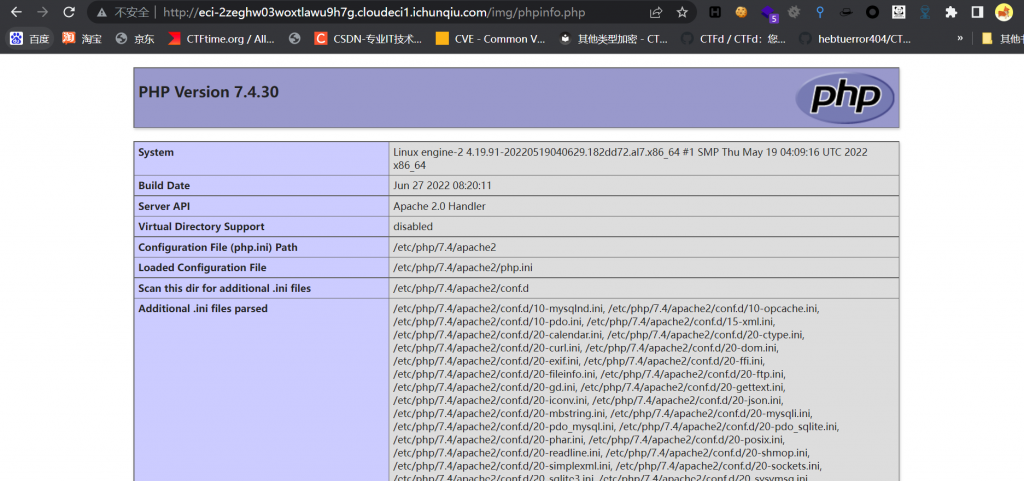The image size is (1024, 481).
Task: Open the Extensions puzzle-piece menu
Action: 950,13
